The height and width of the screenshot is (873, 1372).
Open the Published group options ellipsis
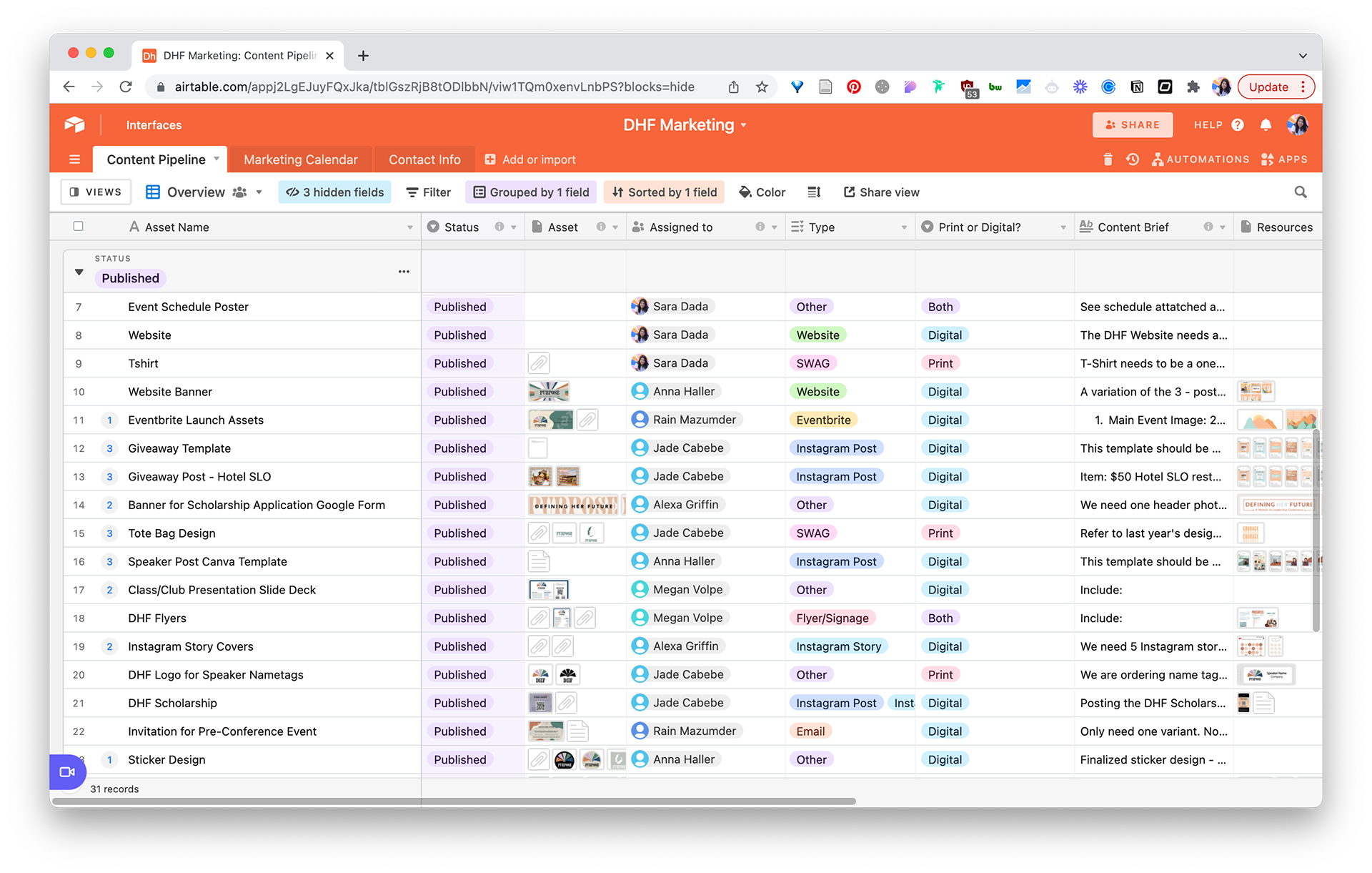click(x=404, y=272)
